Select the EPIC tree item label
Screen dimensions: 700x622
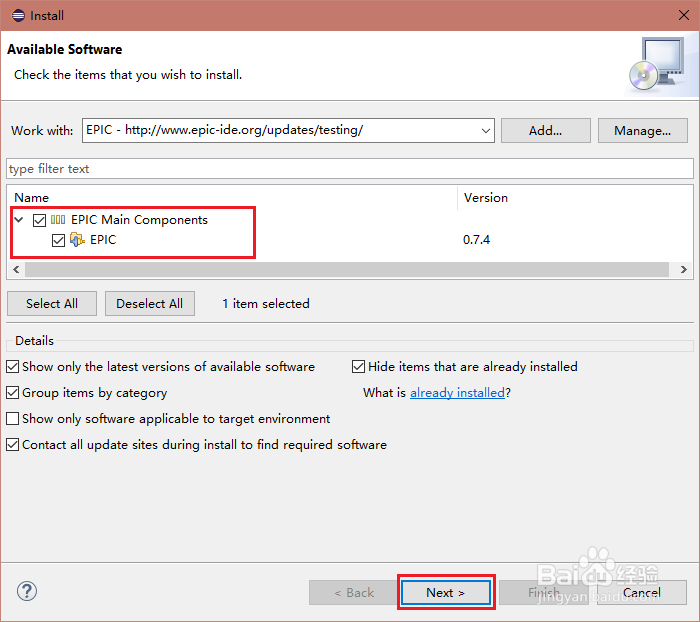(103, 240)
